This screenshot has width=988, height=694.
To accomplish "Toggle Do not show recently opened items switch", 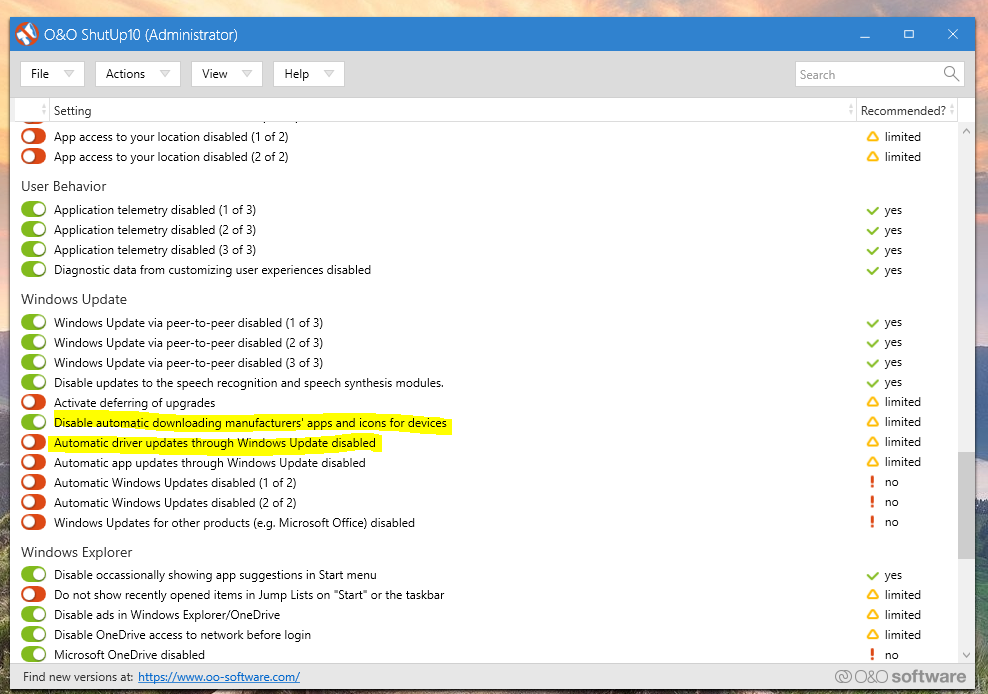I will pyautogui.click(x=33, y=594).
